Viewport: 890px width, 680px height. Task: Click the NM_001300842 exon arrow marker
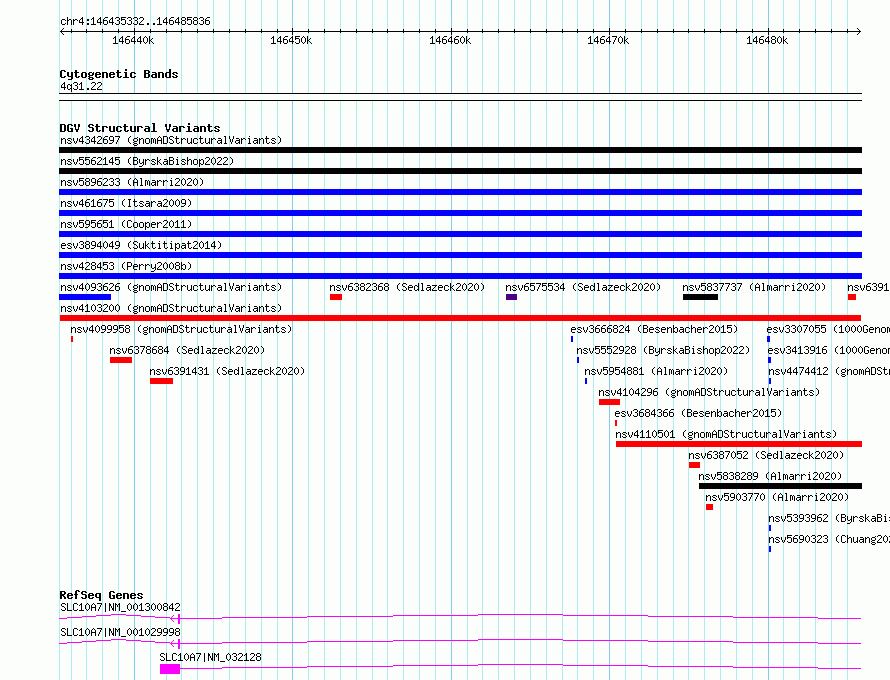click(x=176, y=618)
